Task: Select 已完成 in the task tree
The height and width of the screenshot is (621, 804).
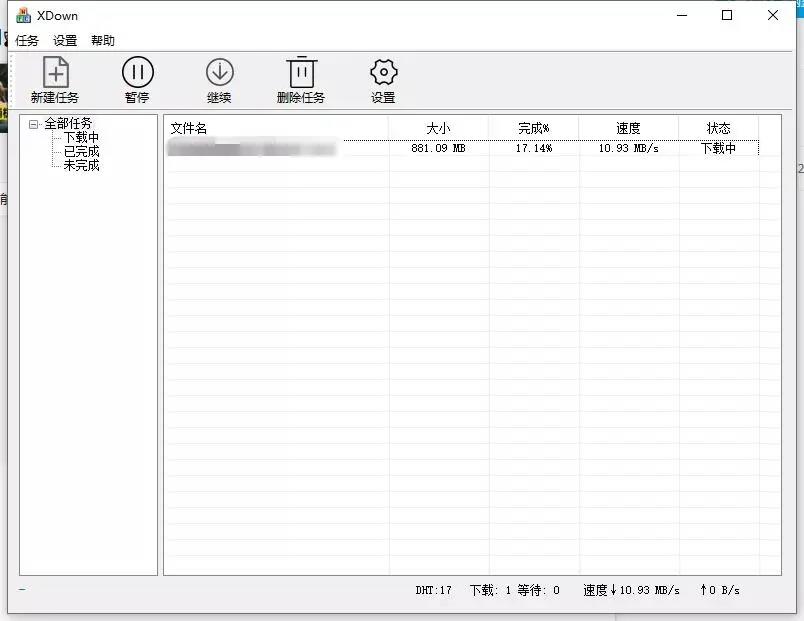Action: pos(81,152)
